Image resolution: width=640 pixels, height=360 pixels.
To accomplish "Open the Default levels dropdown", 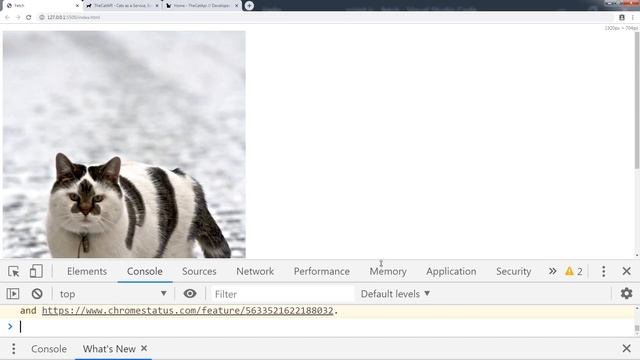I will click(x=395, y=294).
